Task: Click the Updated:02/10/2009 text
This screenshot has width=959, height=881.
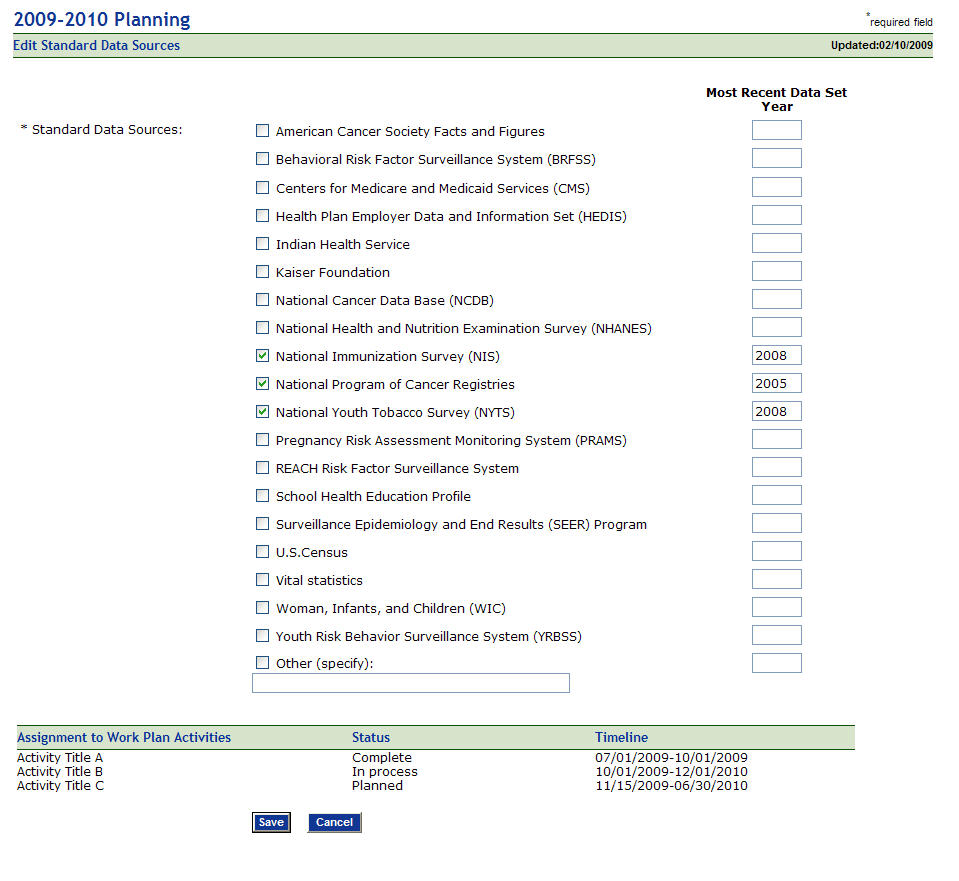Action: 881,45
